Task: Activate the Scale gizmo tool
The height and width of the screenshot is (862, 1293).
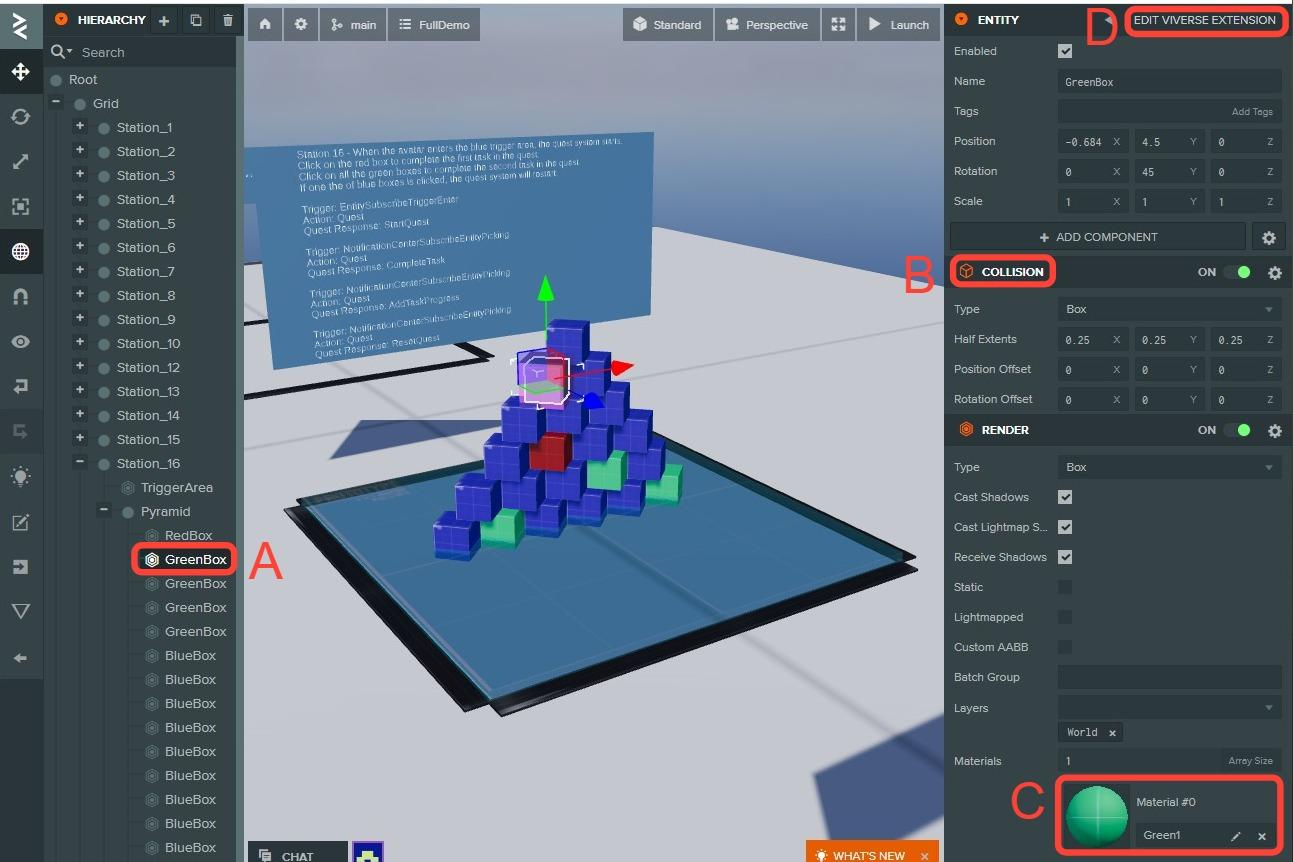Action: click(x=20, y=162)
